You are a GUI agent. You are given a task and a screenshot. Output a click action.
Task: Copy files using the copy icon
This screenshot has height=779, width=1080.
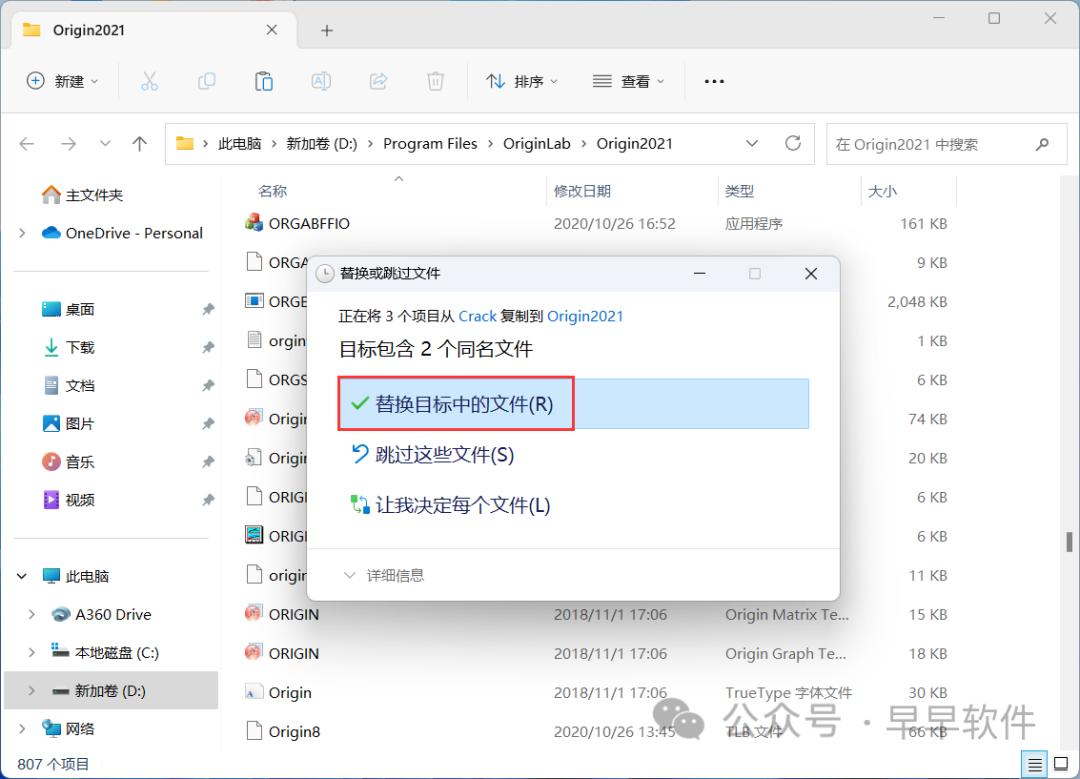206,81
